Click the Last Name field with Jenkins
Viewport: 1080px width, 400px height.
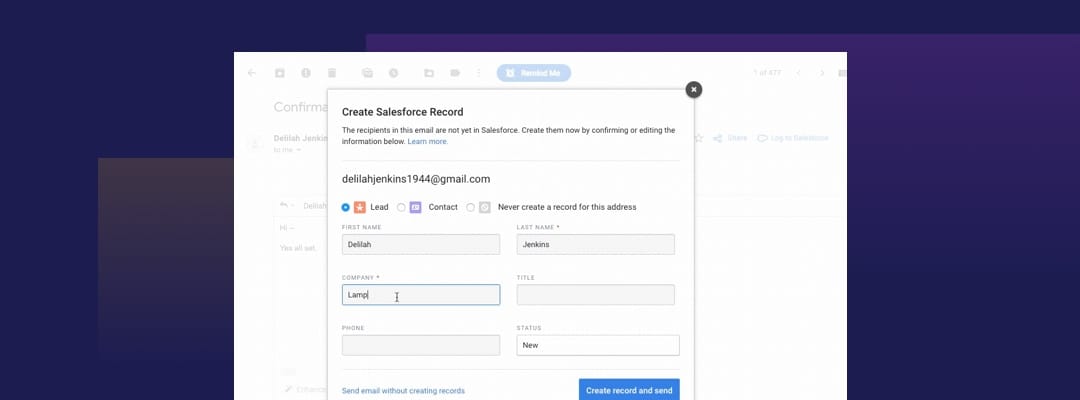tap(596, 244)
